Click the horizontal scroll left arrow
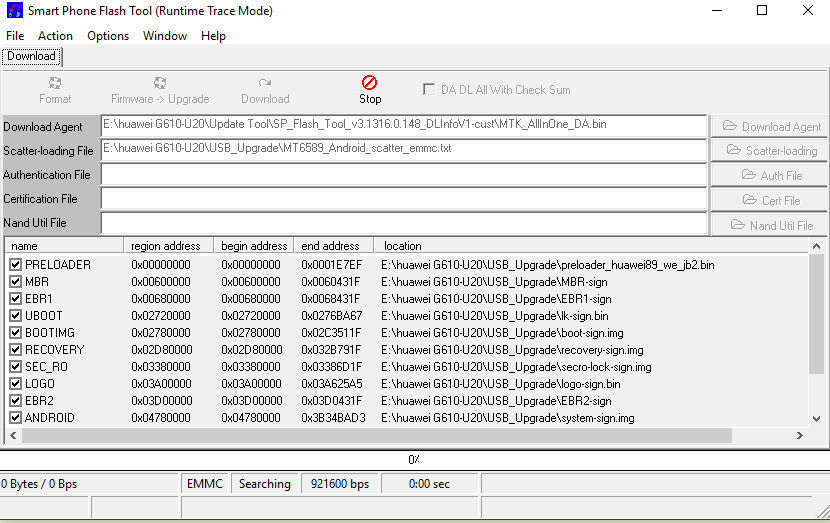 [13, 435]
